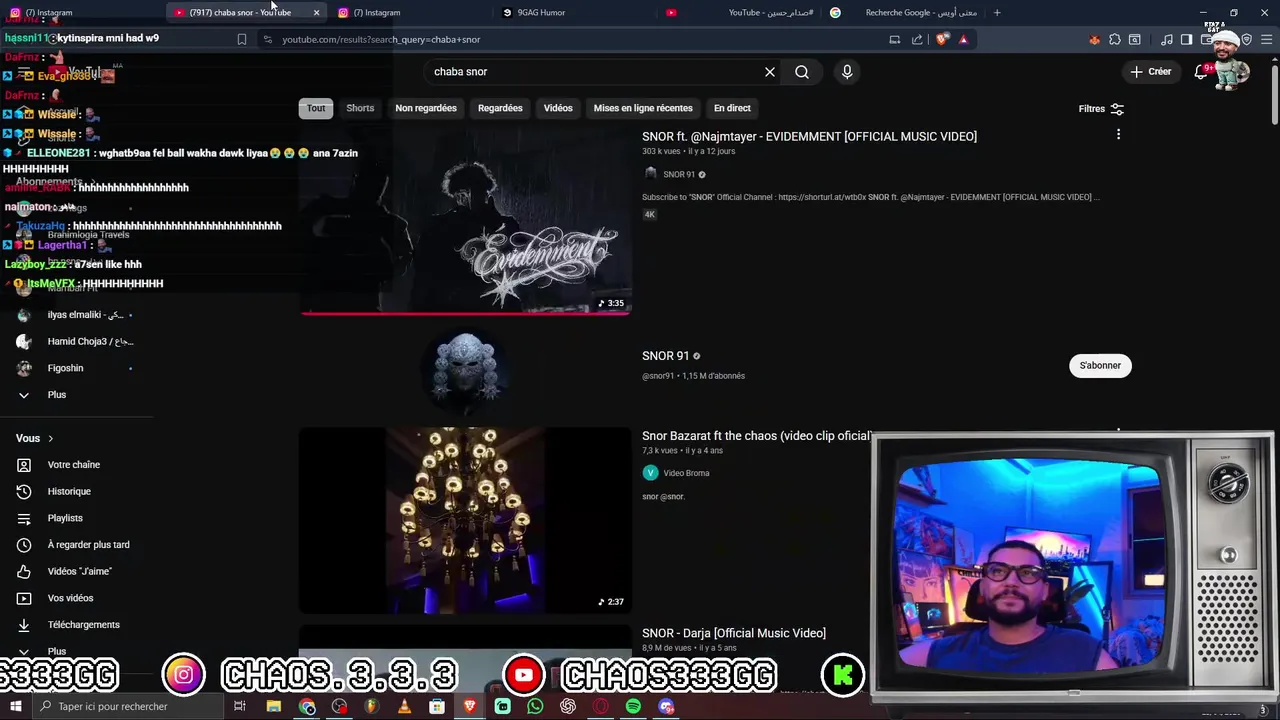The image size is (1280, 720).
Task: Open WhatsApp from the taskbar
Action: 535,706
